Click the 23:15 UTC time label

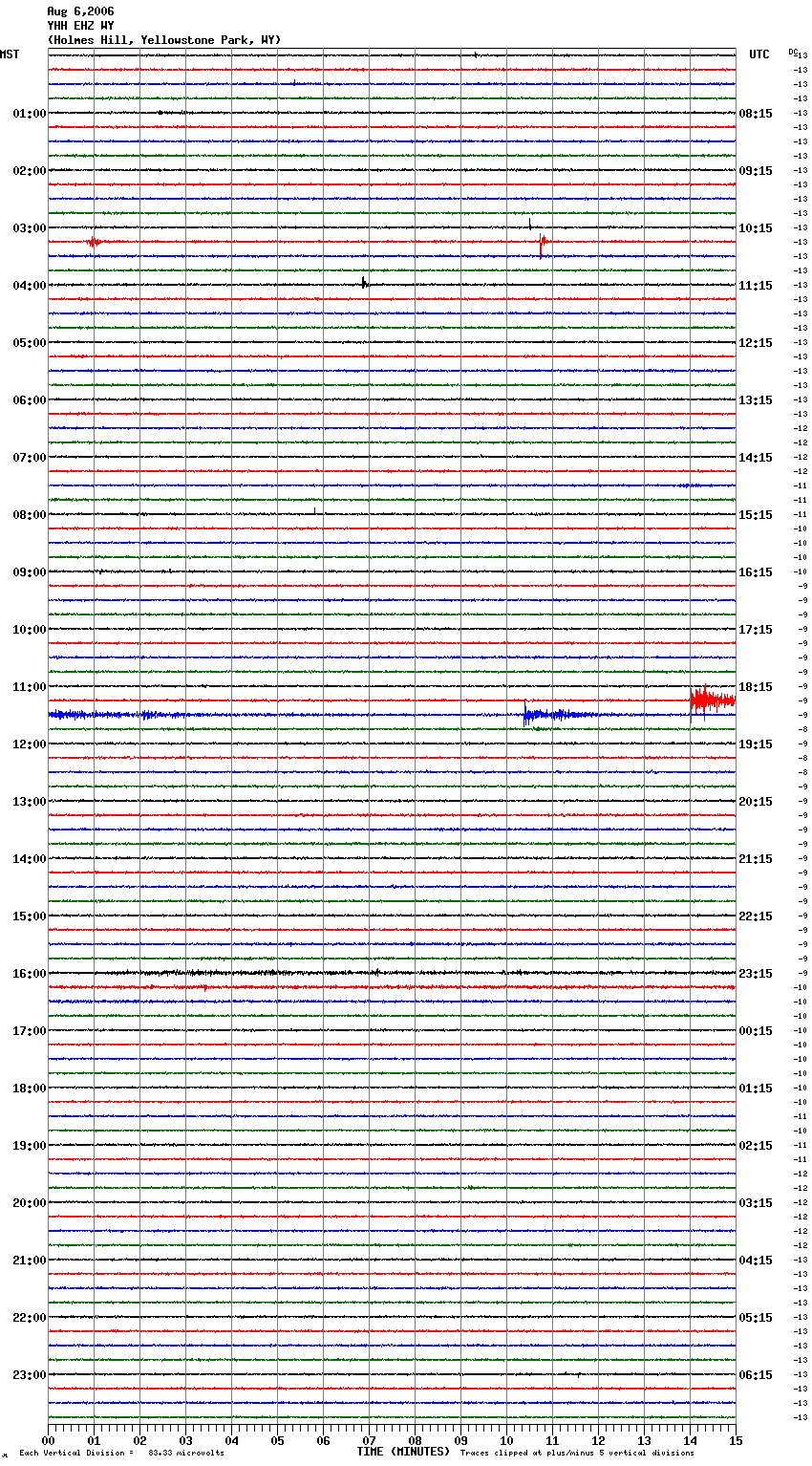(x=756, y=974)
